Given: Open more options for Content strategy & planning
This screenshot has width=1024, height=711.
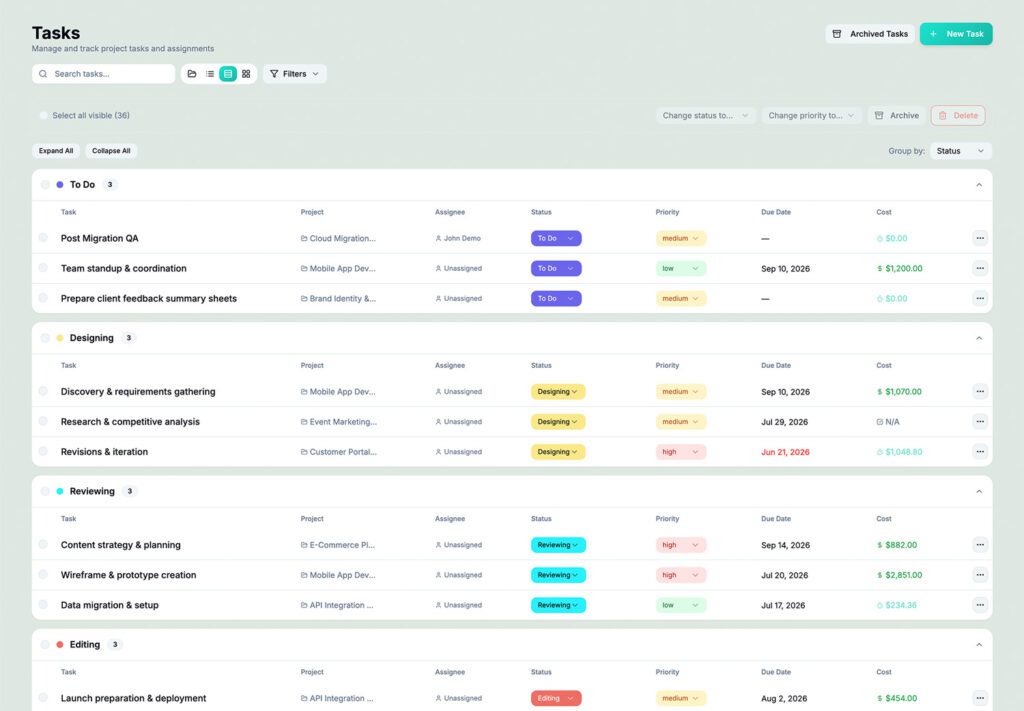Looking at the screenshot, I should [980, 545].
